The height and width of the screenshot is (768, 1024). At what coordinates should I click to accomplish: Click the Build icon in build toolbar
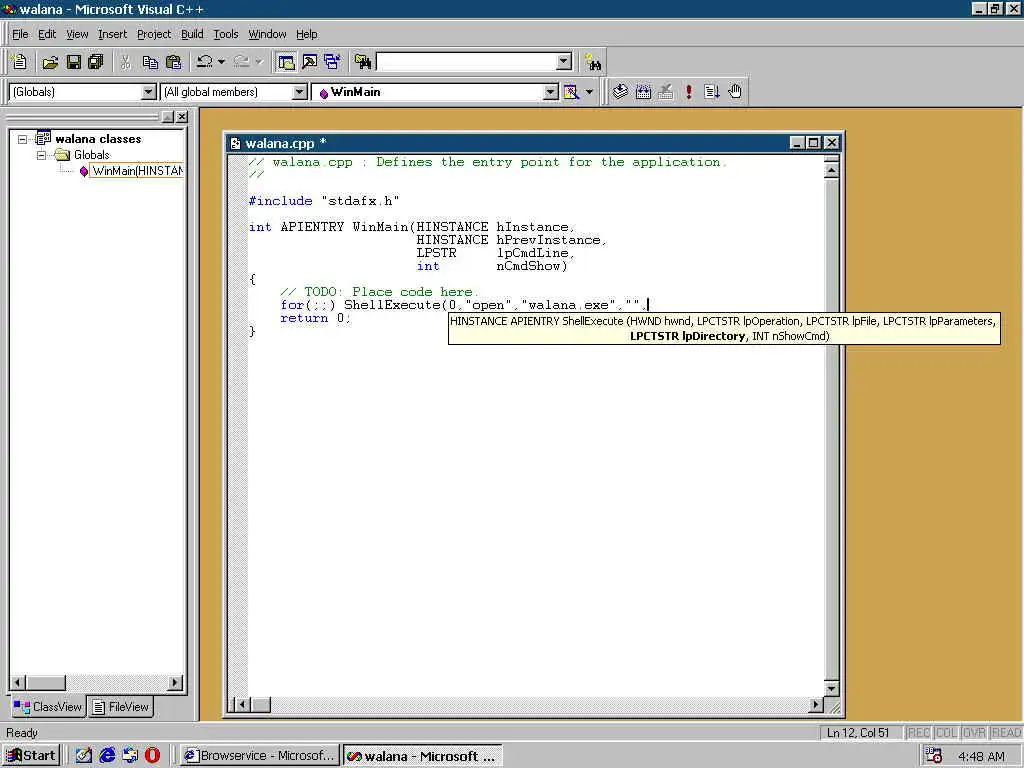(x=643, y=92)
